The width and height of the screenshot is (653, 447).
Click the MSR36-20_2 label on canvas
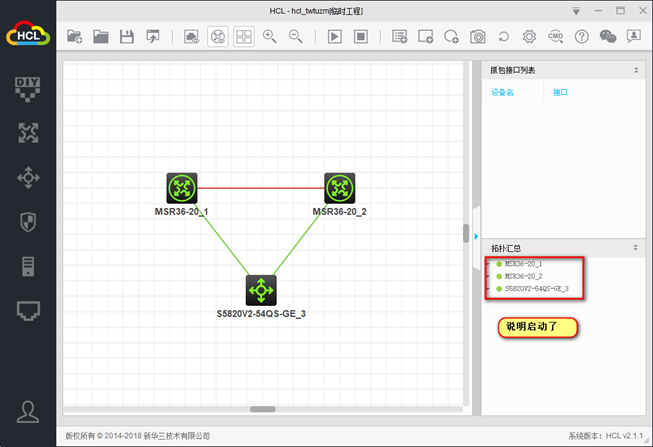pos(339,212)
